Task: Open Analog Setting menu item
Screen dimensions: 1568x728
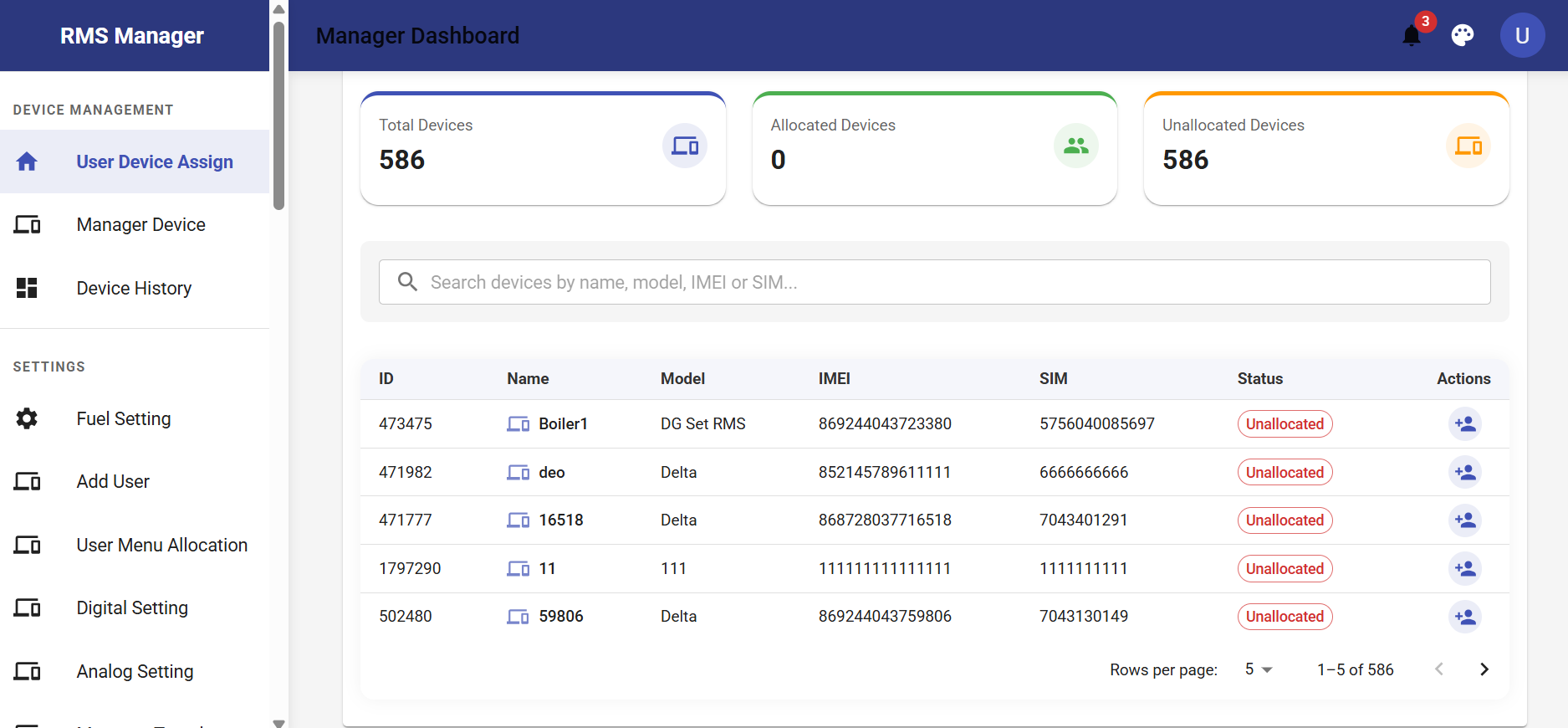Action: coord(135,671)
